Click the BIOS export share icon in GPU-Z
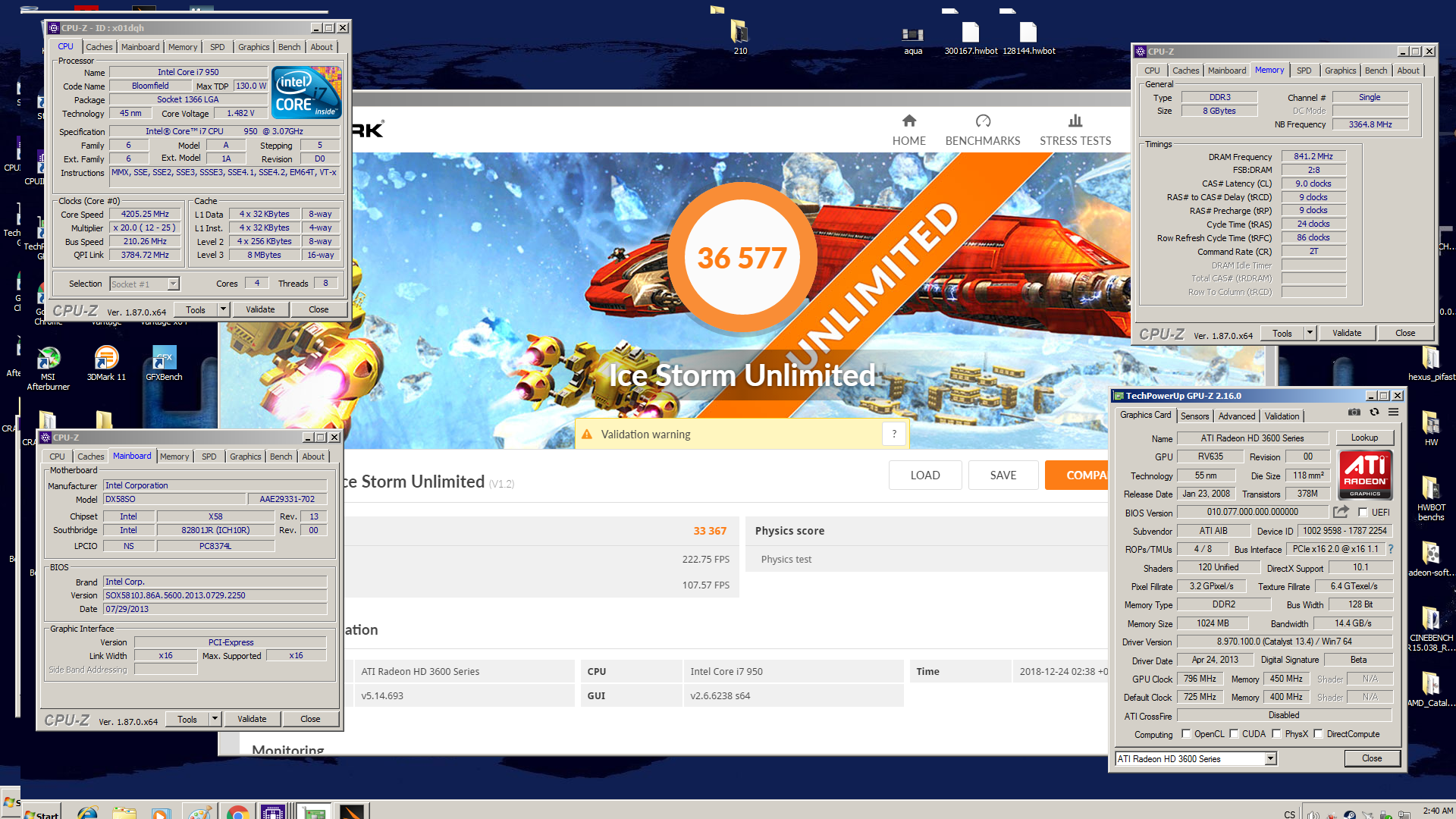This screenshot has width=1456, height=819. [x=1341, y=512]
